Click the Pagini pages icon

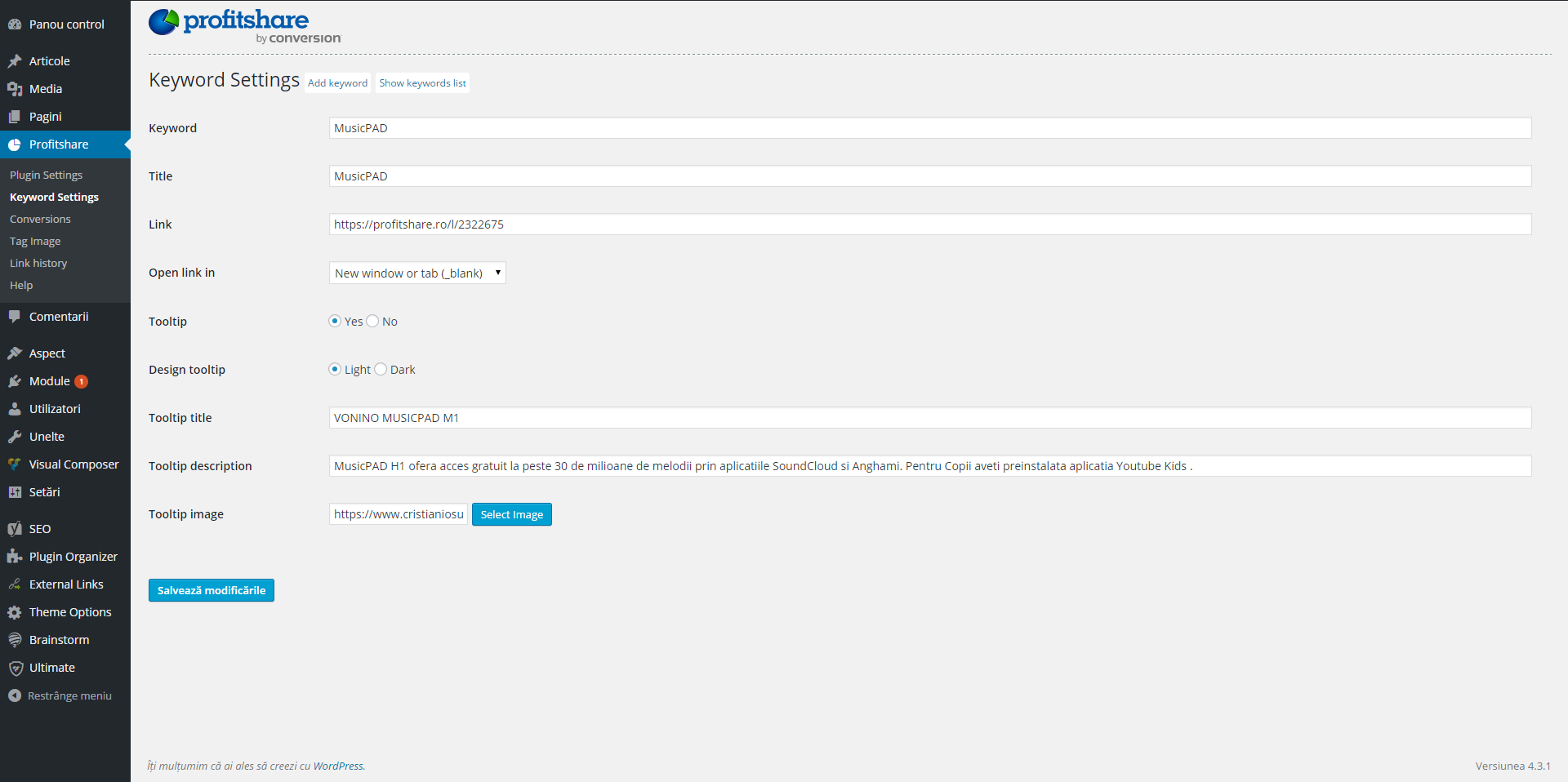[15, 117]
